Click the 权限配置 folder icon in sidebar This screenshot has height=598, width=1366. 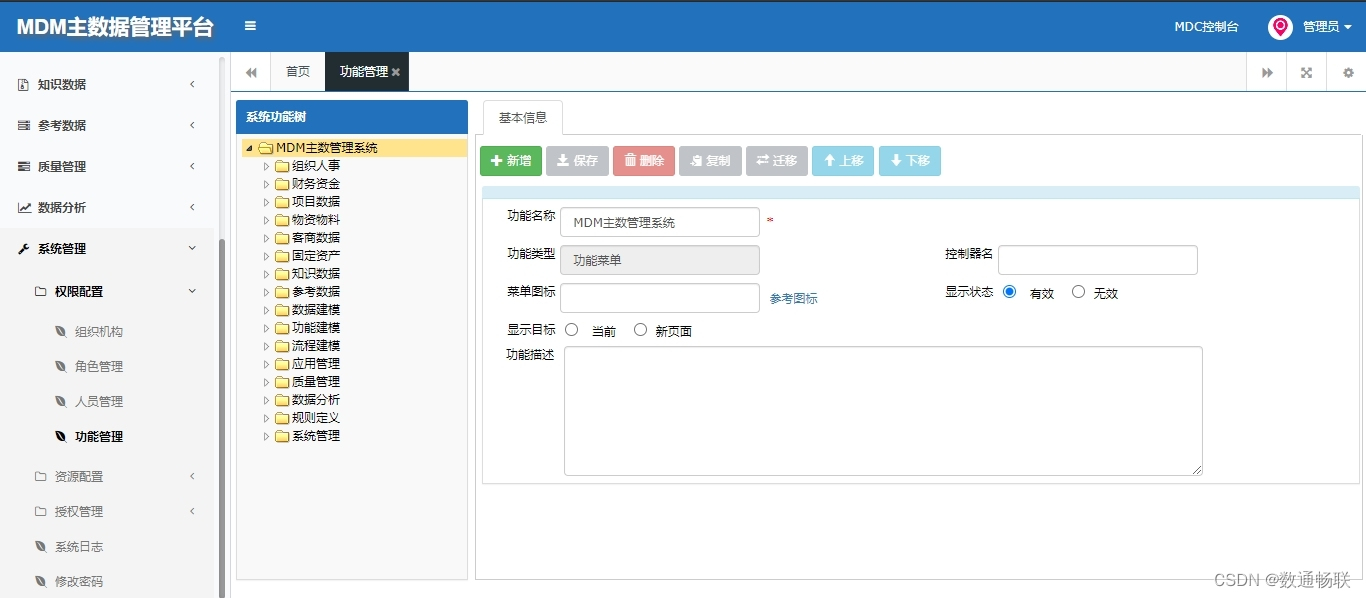[x=41, y=292]
